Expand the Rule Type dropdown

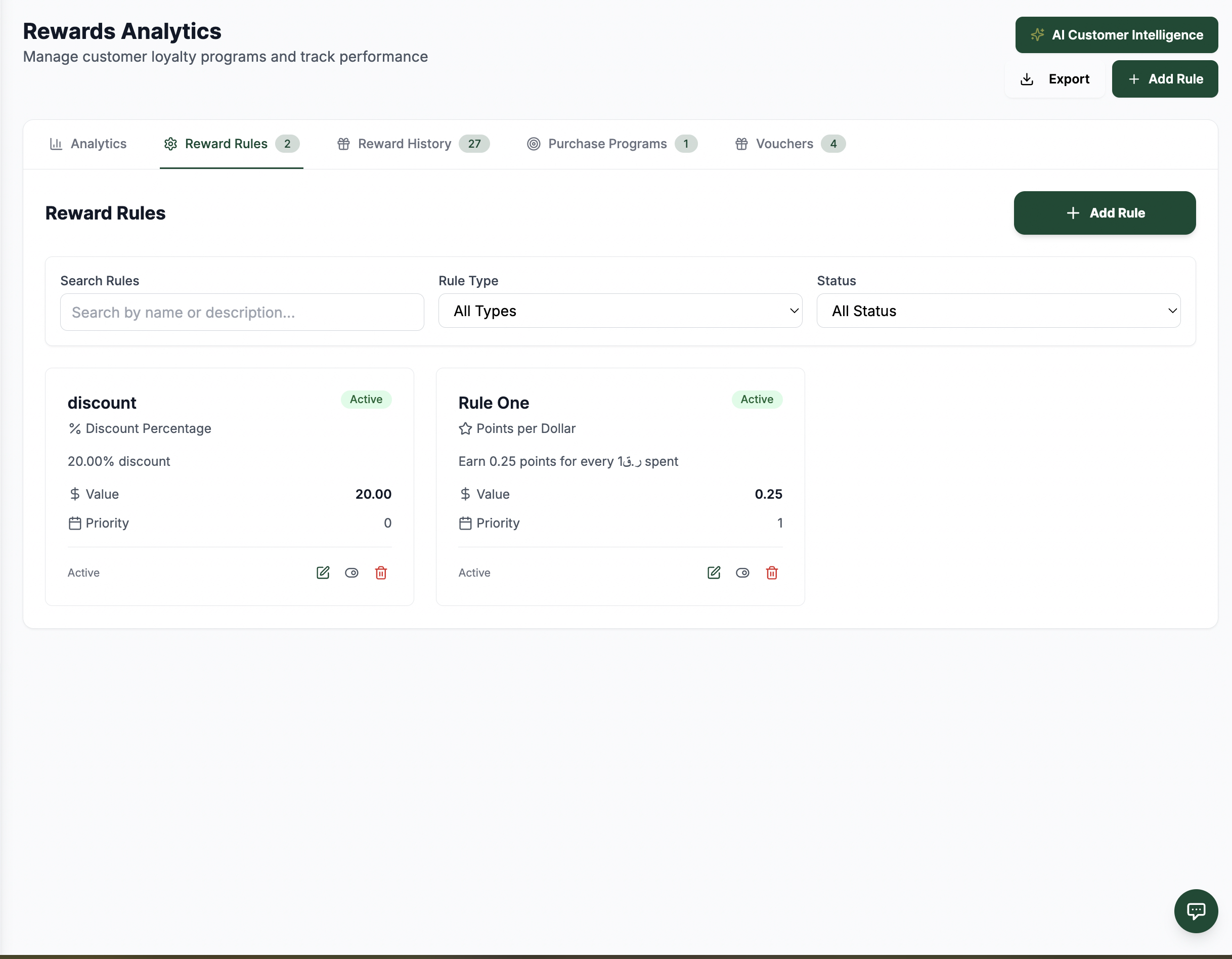[620, 311]
